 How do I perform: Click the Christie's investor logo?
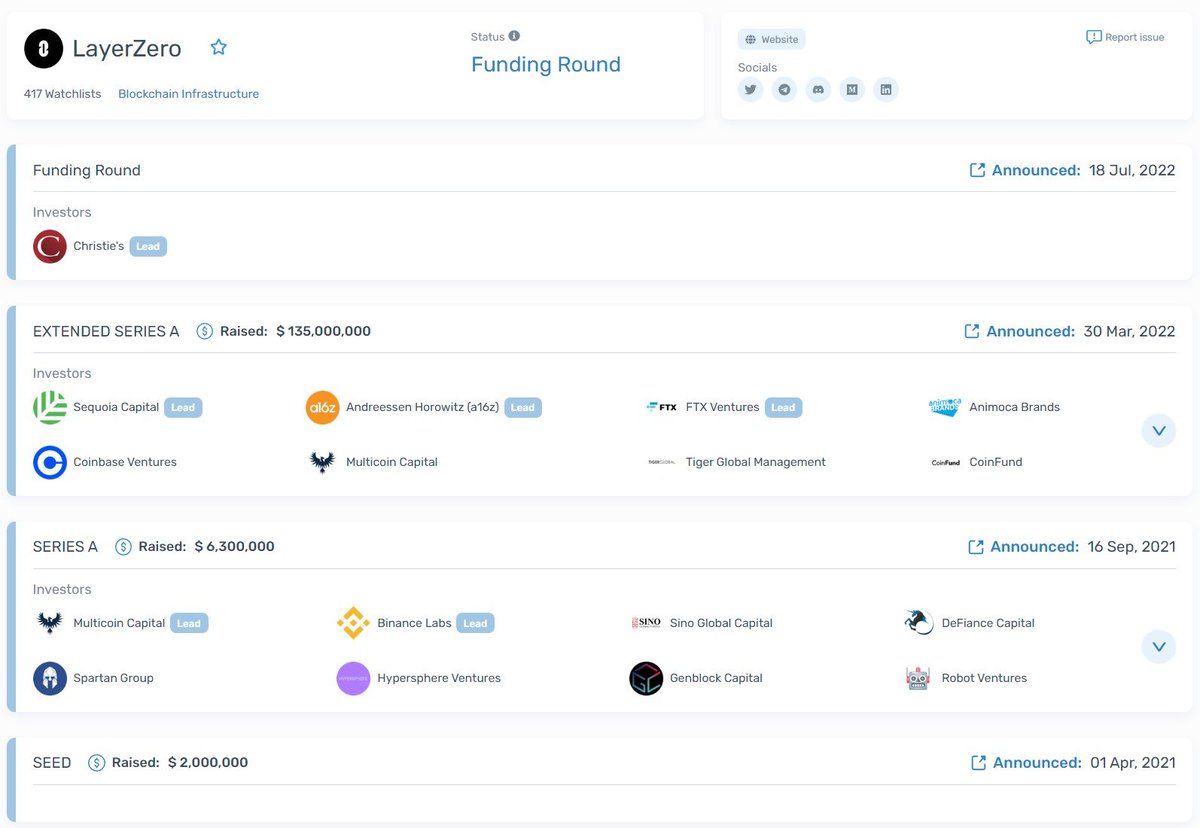(49, 246)
